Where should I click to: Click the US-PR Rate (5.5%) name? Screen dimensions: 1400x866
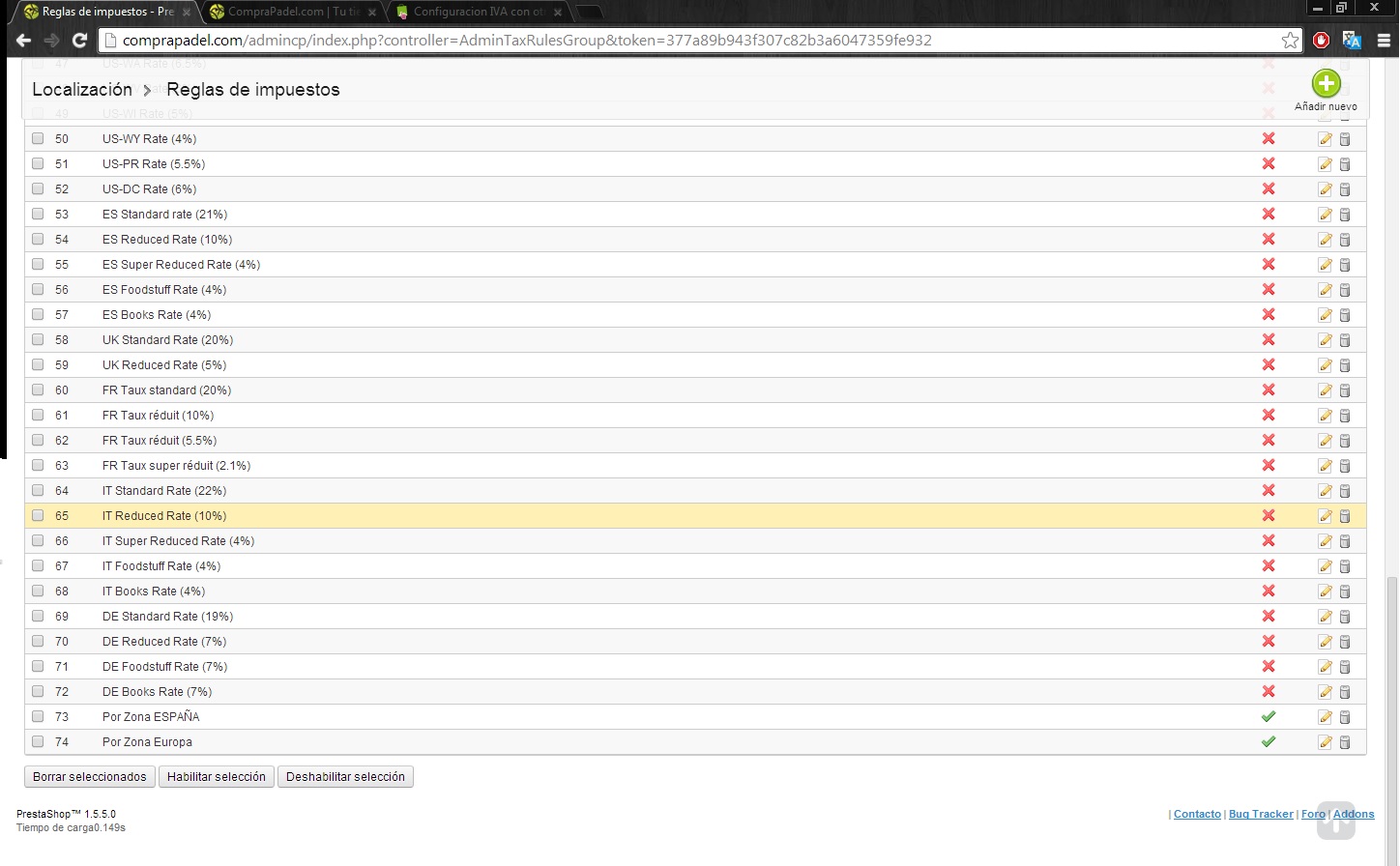tap(154, 164)
